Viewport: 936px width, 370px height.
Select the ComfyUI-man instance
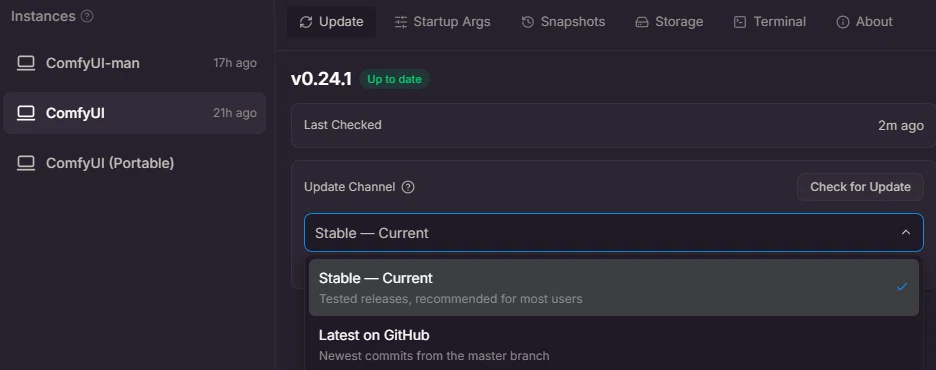tap(134, 63)
